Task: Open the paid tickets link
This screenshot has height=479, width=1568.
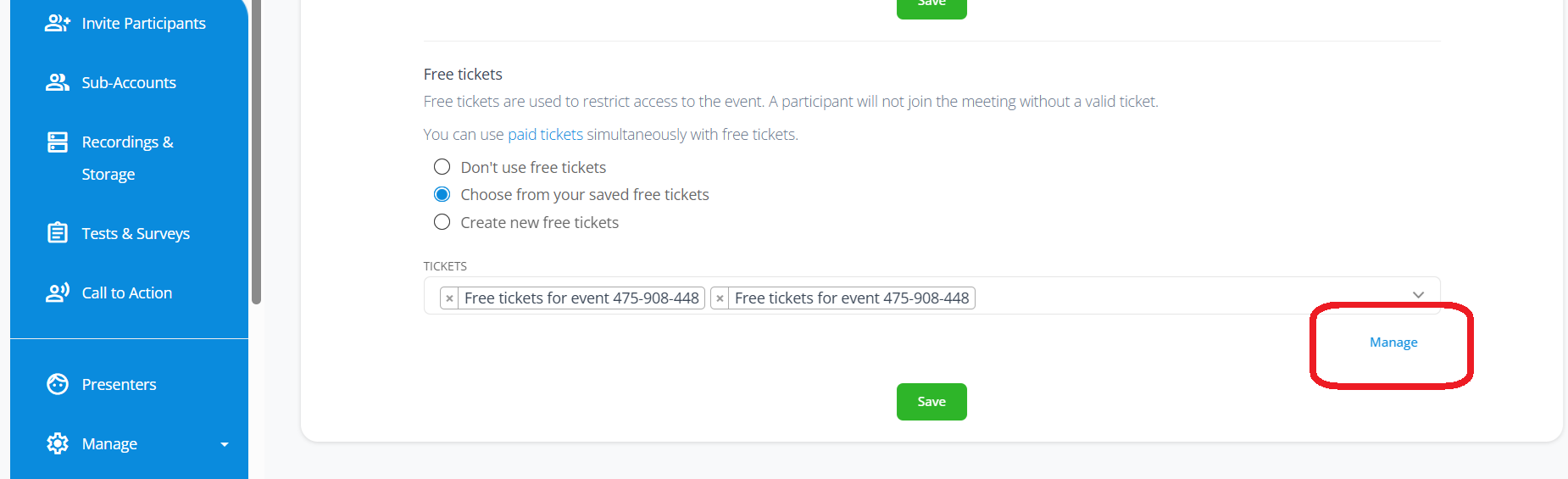Action: 545,134
